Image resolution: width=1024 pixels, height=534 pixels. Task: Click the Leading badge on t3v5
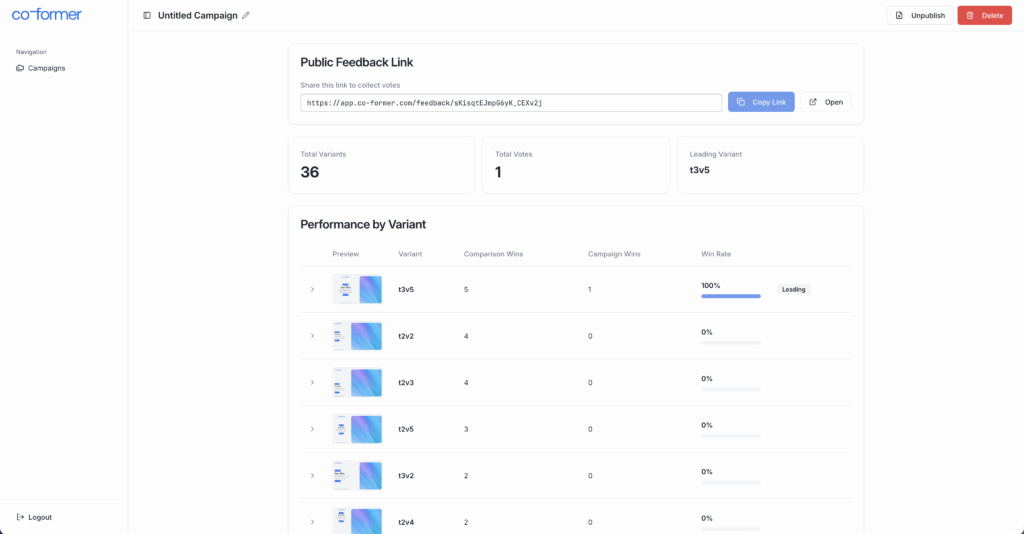[793, 289]
